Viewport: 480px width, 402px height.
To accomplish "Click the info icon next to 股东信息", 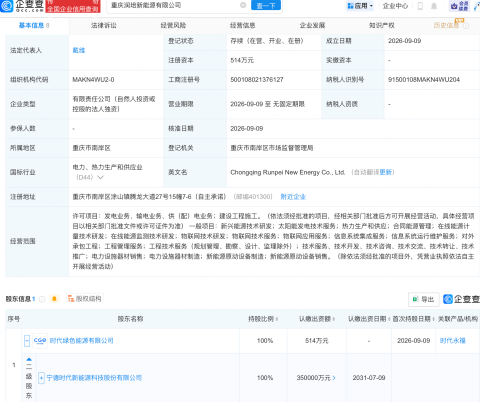I will point(42,299).
